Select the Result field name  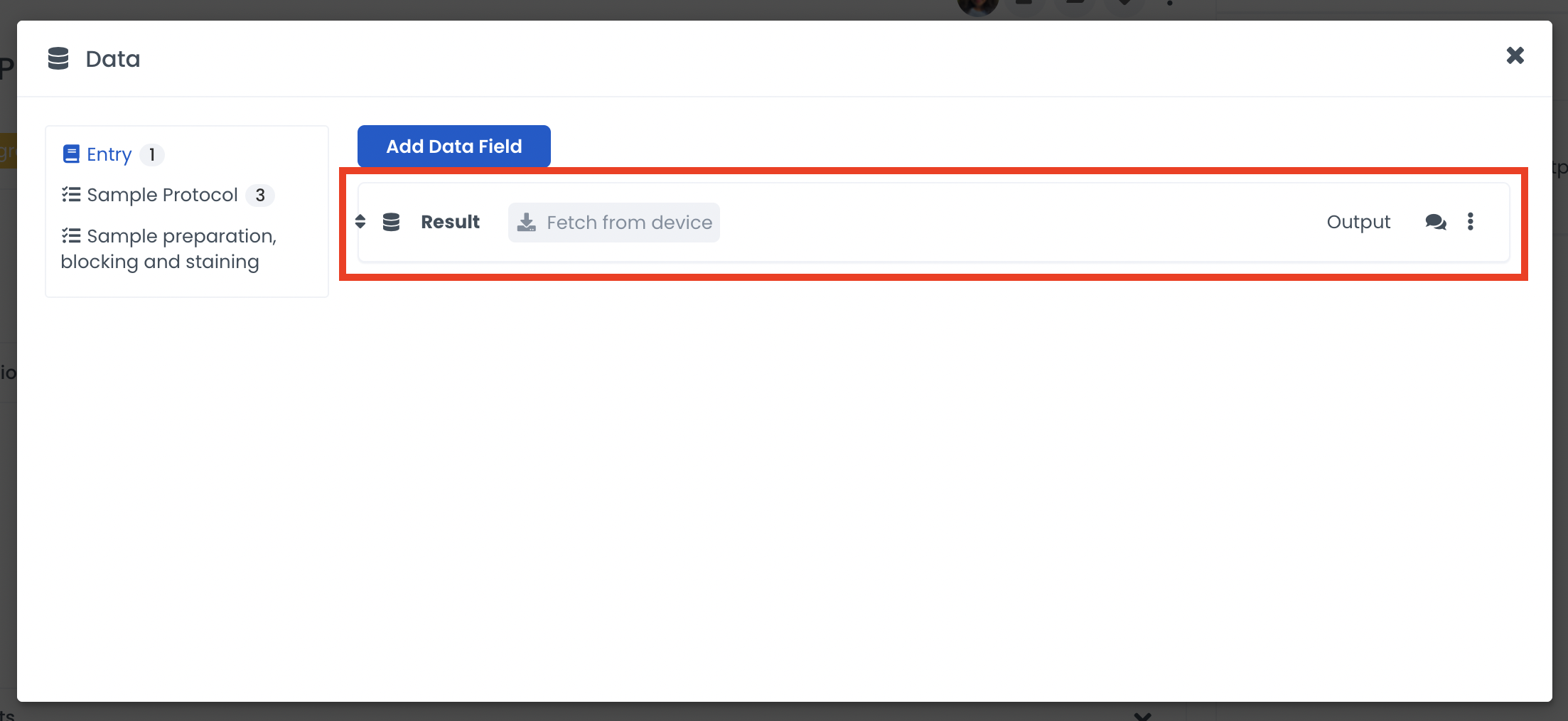(450, 222)
